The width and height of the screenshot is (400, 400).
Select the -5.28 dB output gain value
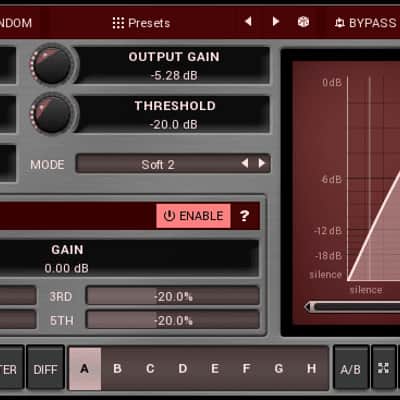point(174,76)
